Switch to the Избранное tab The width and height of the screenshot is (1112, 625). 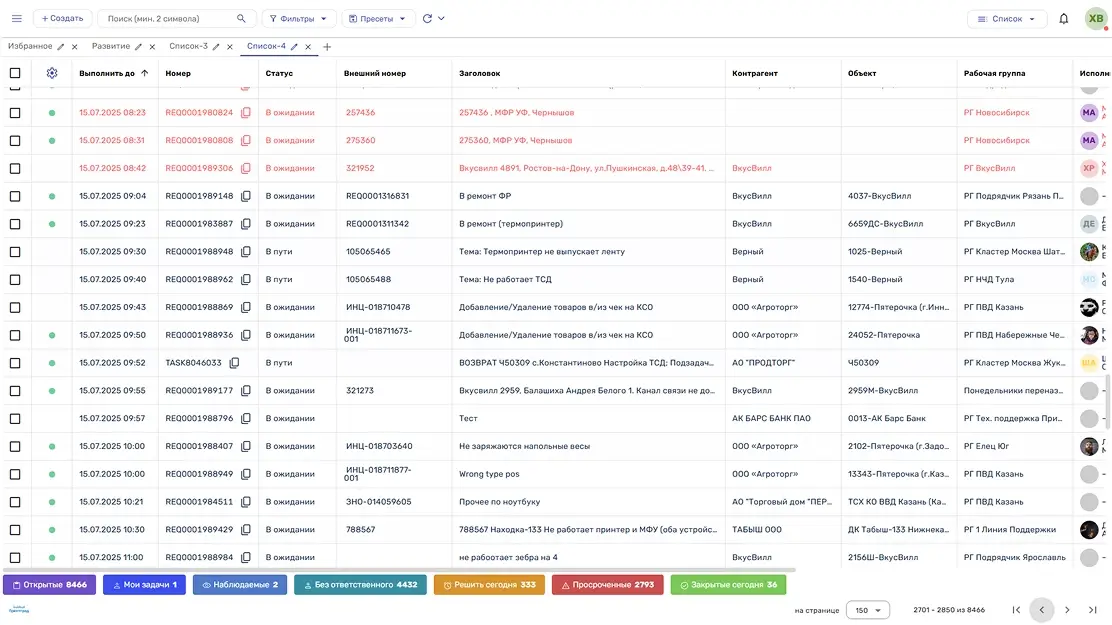tap(30, 47)
